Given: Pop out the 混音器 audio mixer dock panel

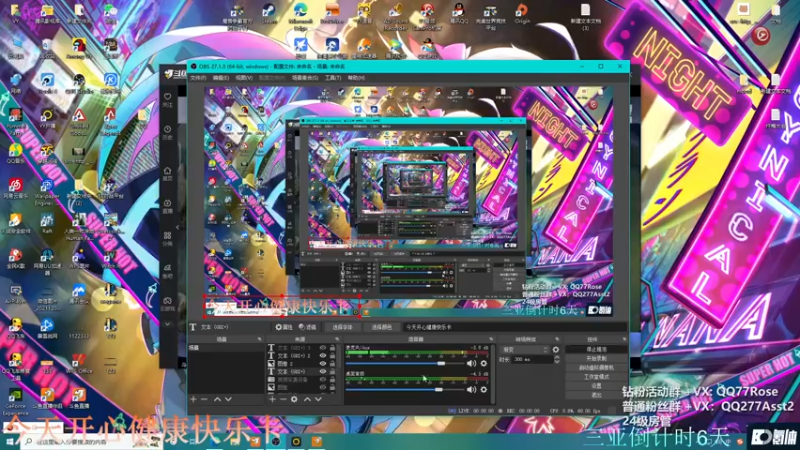Looking at the screenshot, I should pos(491,339).
